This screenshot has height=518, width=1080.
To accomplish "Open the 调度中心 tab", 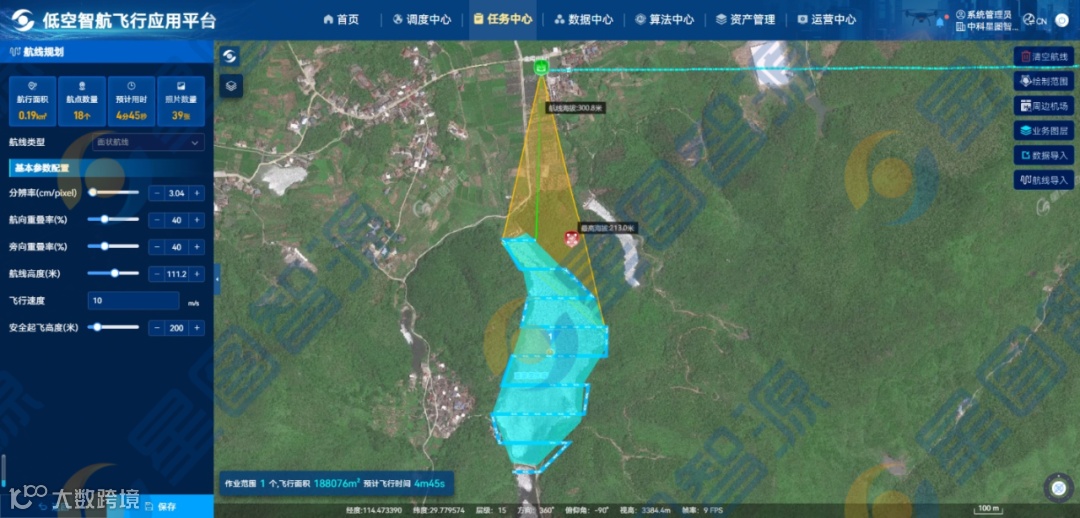I will pos(422,19).
